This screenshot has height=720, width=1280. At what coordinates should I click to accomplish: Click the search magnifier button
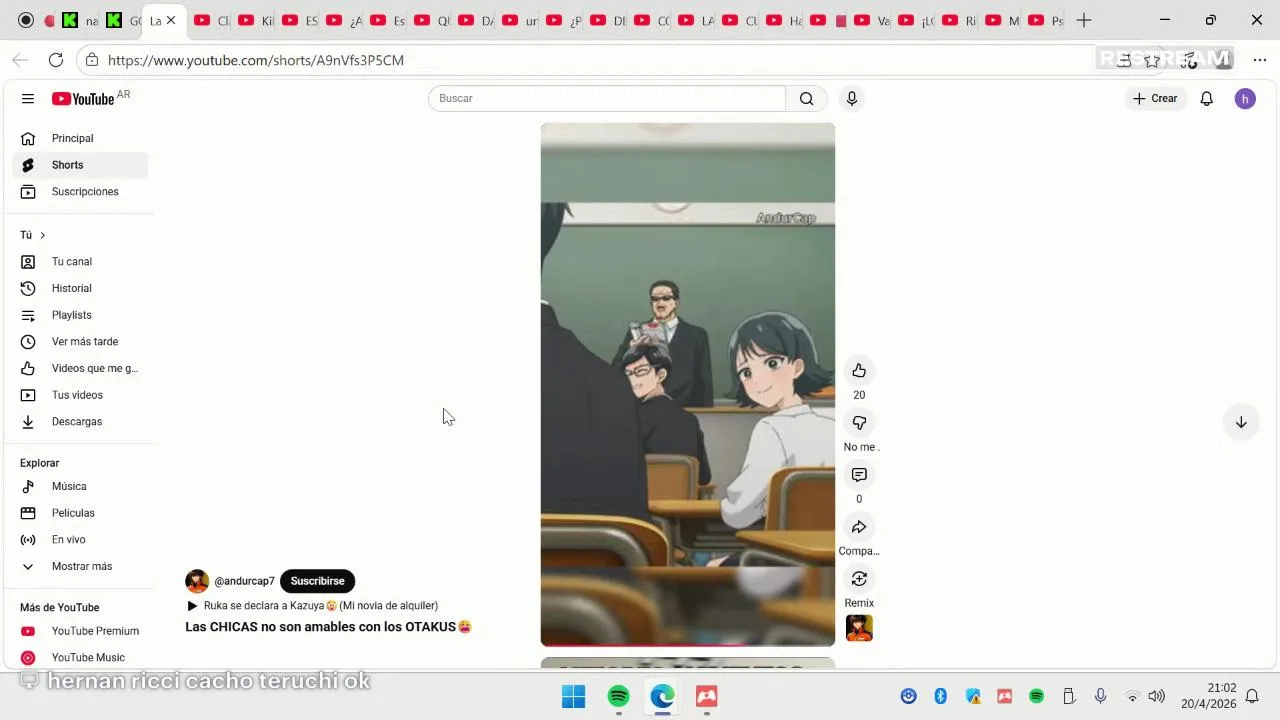(x=806, y=98)
